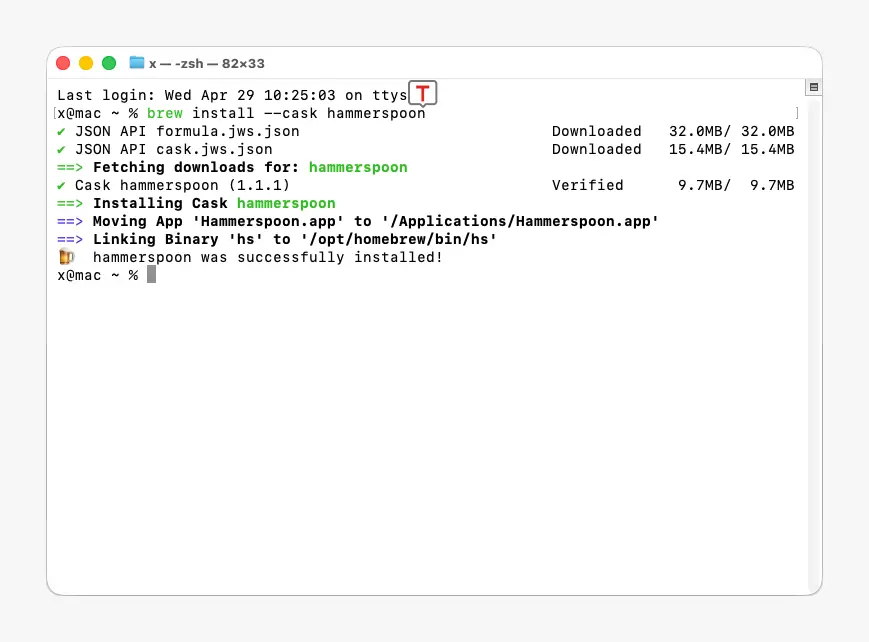Click green checkmark beside Cask hammerspoon
This screenshot has width=869, height=642.
point(62,185)
